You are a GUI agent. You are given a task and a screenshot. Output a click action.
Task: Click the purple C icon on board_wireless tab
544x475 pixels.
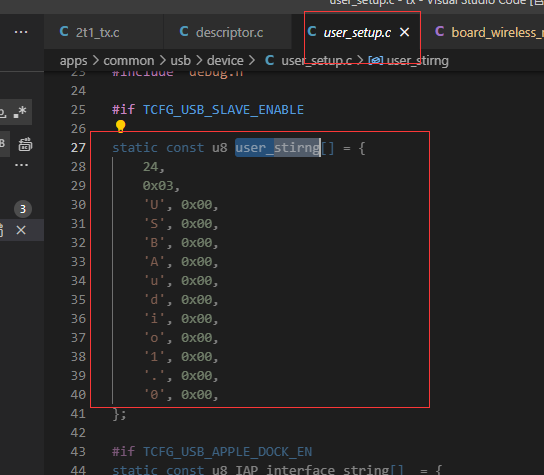point(440,32)
